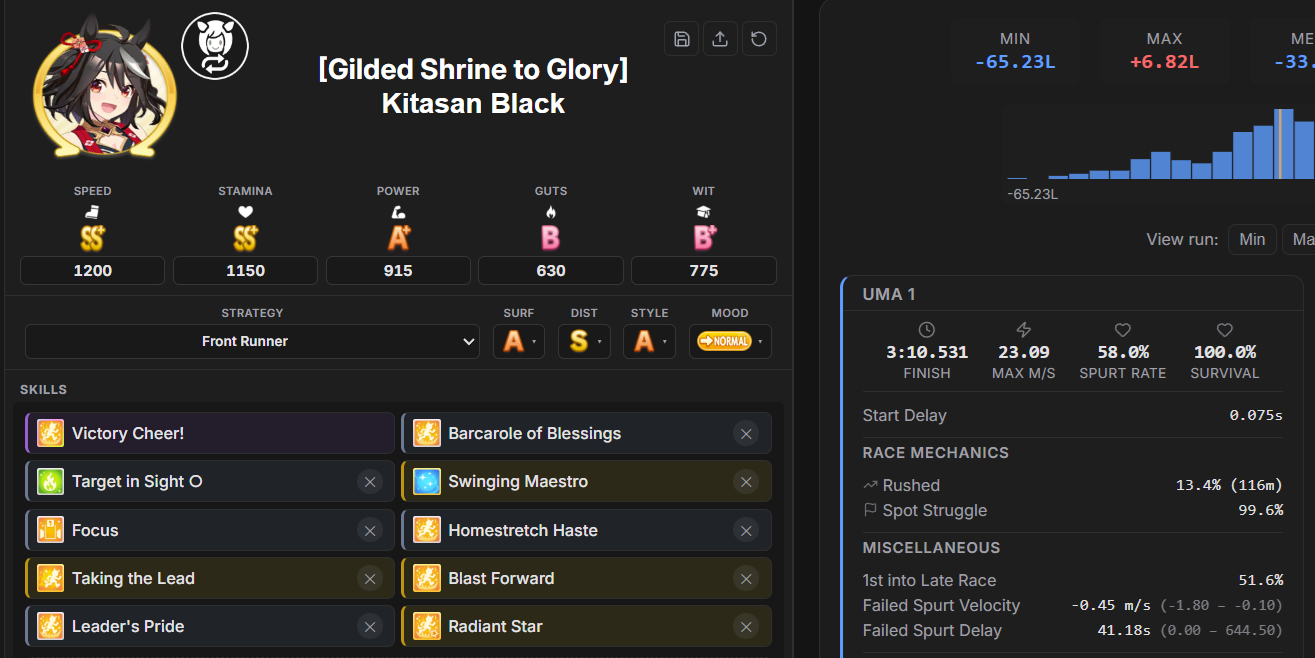Click the heart icon above Survival

point(1225,329)
